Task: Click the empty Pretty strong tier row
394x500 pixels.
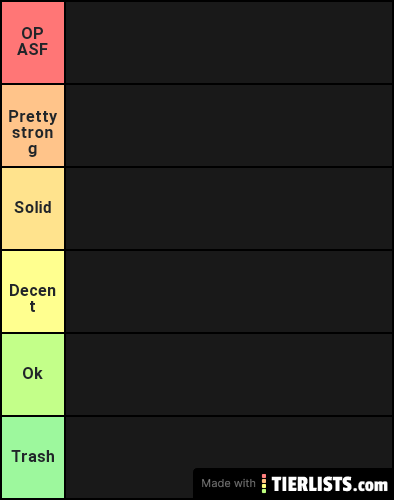Action: (x=229, y=125)
